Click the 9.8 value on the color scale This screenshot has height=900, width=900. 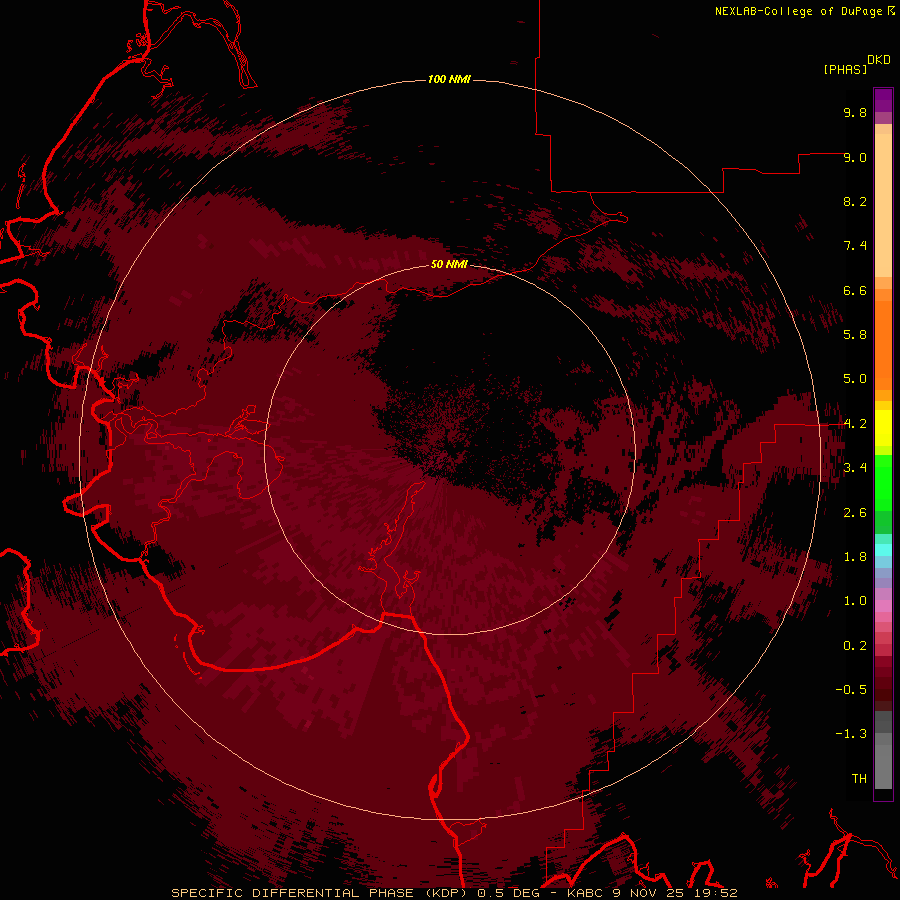pyautogui.click(x=855, y=112)
